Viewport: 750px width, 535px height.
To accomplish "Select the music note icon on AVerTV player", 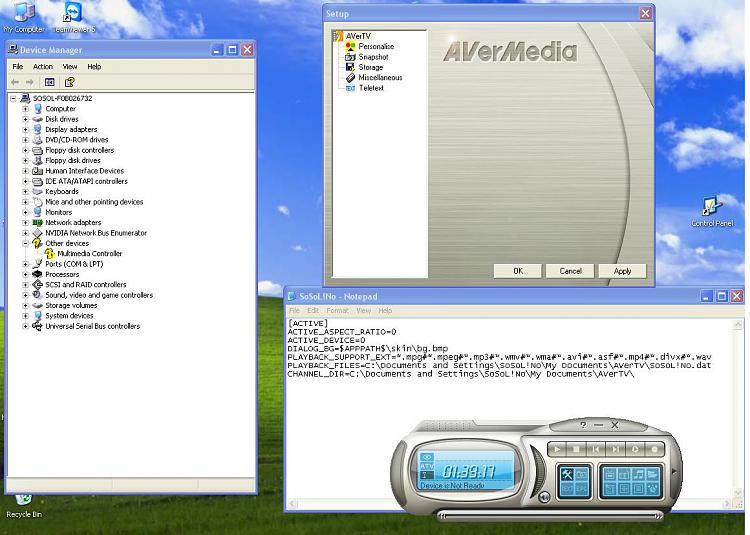I will (x=638, y=475).
